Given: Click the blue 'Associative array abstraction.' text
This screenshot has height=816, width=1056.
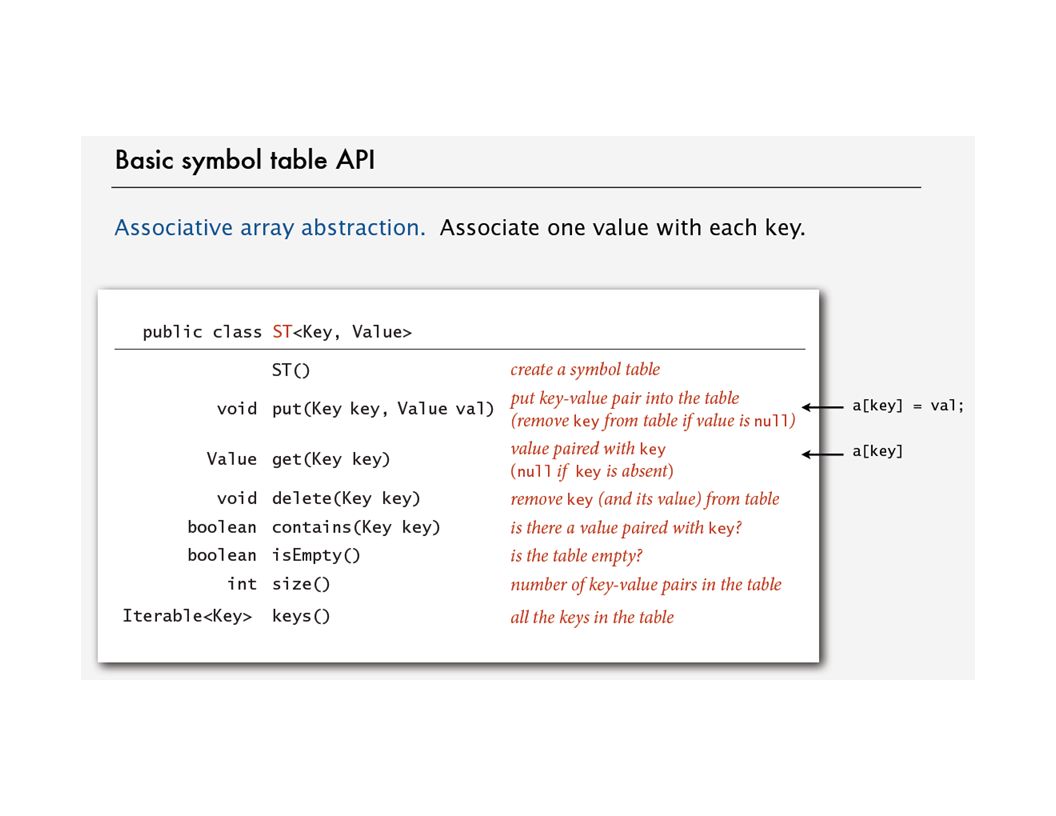Looking at the screenshot, I should click(x=270, y=228).
